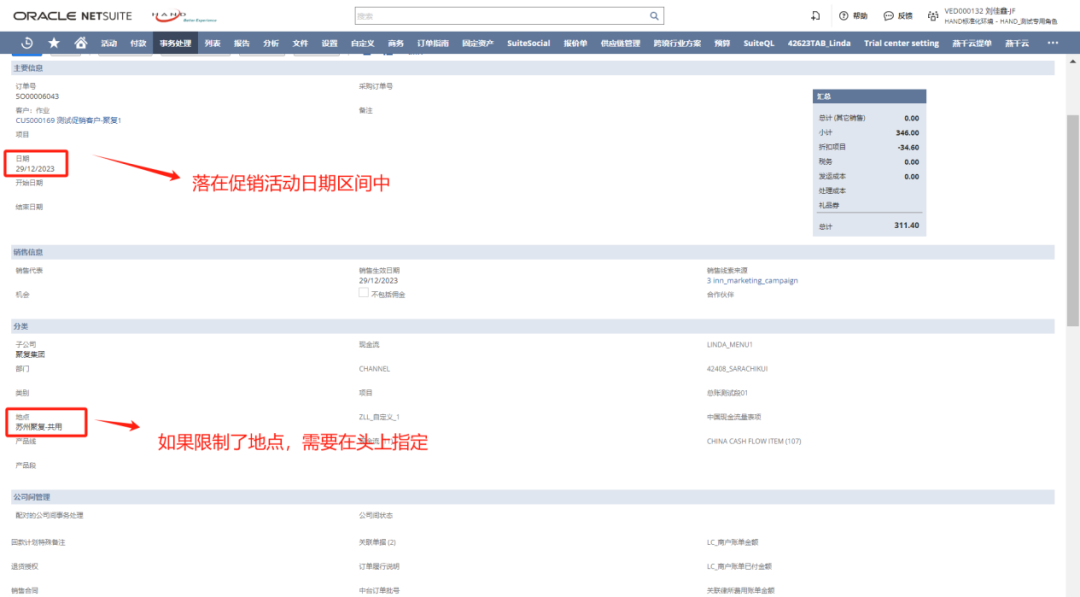Click the discount value -34.60
The image size is (1080, 597).
(908, 147)
